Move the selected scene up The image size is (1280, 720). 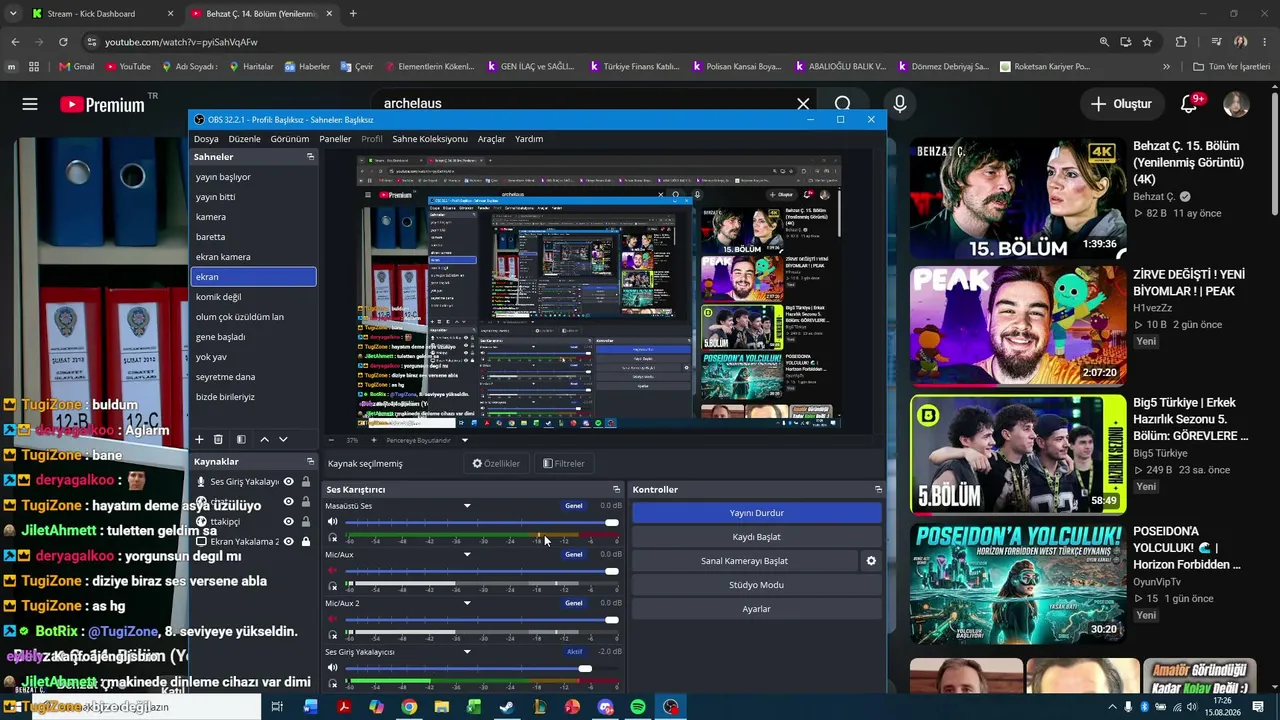click(x=264, y=439)
